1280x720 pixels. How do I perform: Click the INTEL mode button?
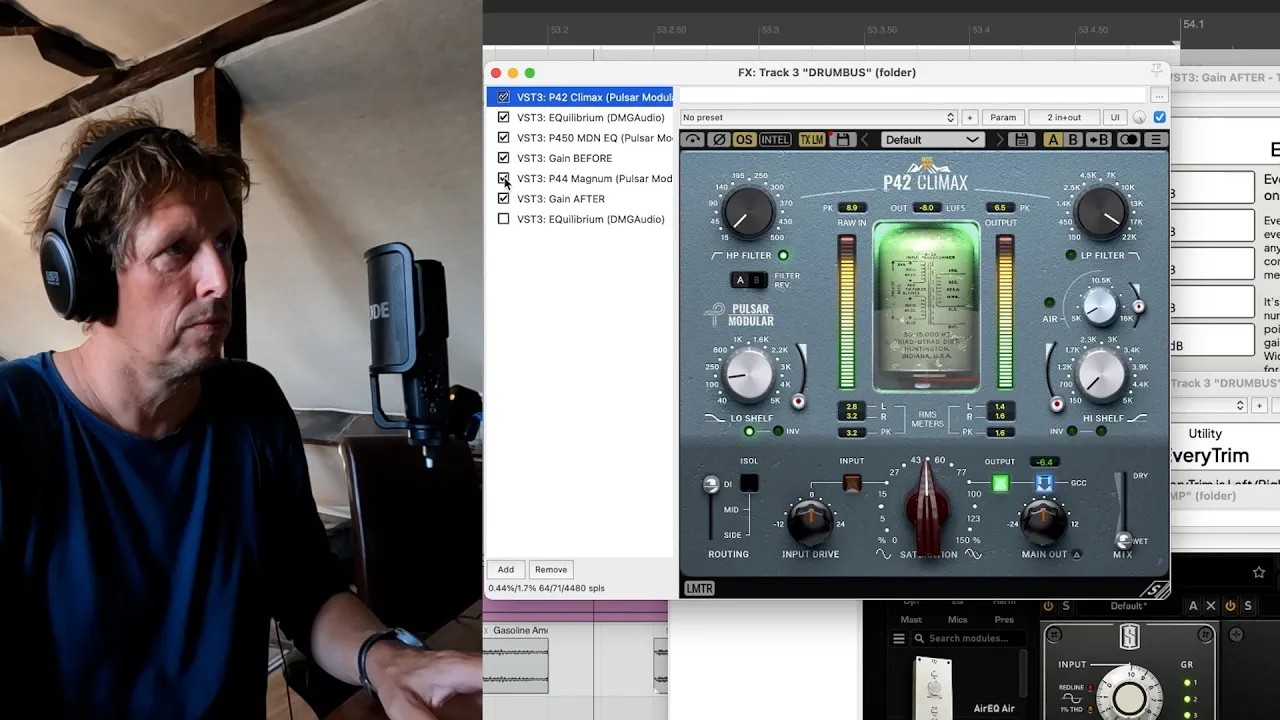click(x=775, y=140)
